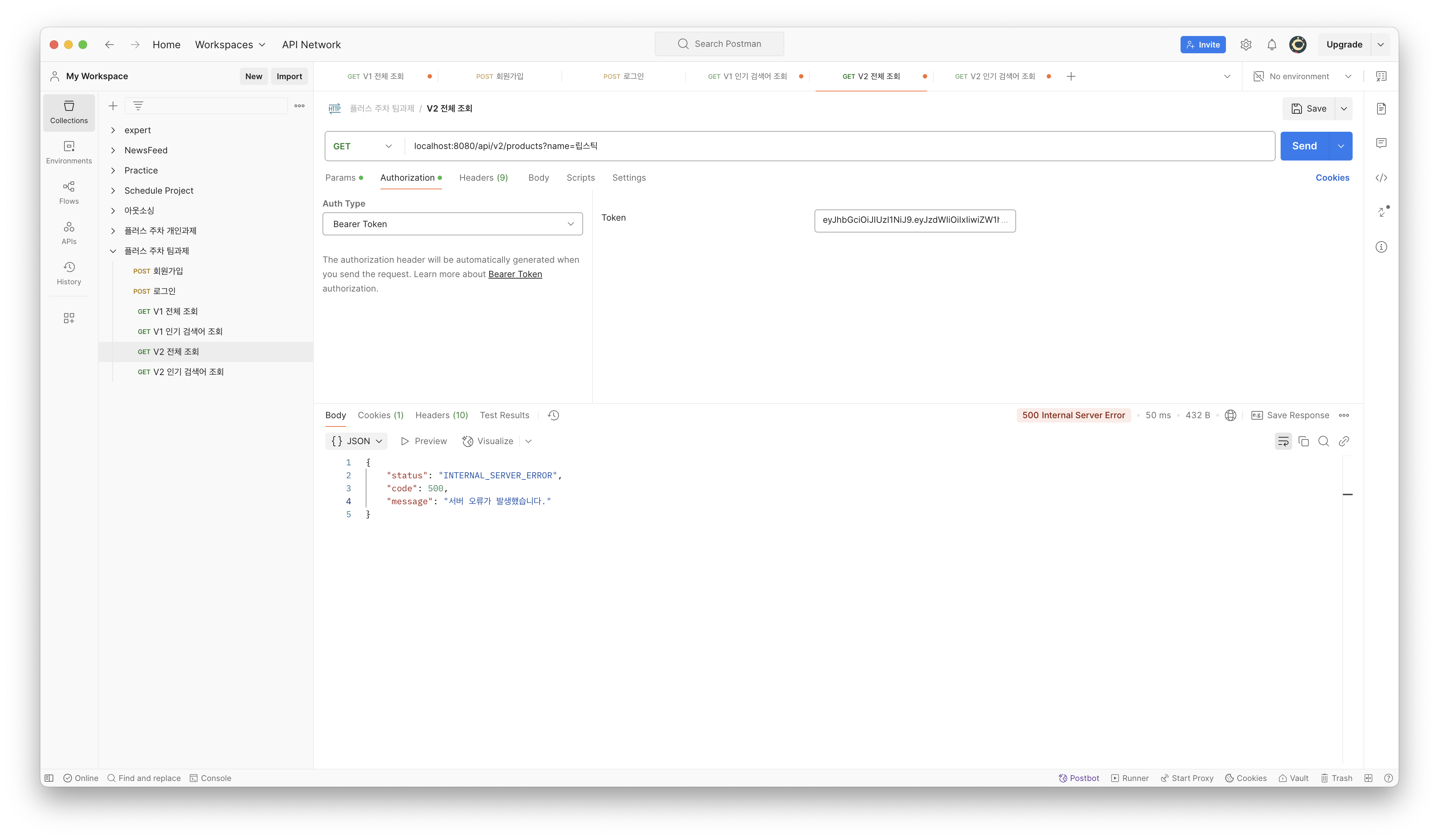Open the GET method dropdown
1439x840 pixels.
pos(363,146)
